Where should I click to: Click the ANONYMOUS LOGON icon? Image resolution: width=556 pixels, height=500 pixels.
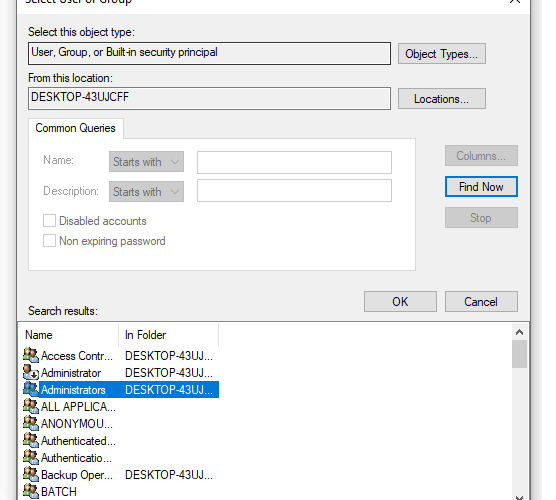31,423
